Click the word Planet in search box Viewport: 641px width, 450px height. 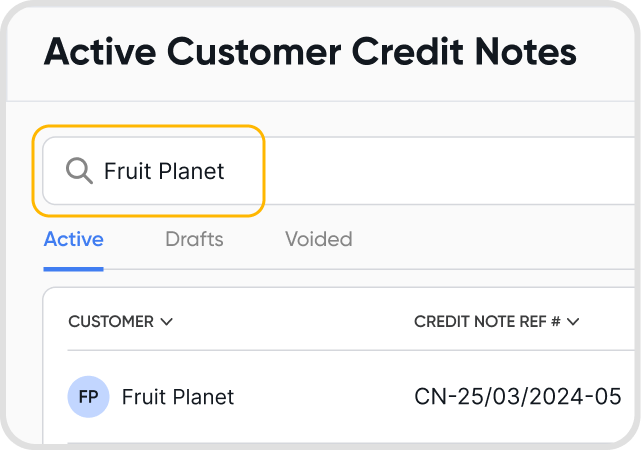click(x=195, y=171)
